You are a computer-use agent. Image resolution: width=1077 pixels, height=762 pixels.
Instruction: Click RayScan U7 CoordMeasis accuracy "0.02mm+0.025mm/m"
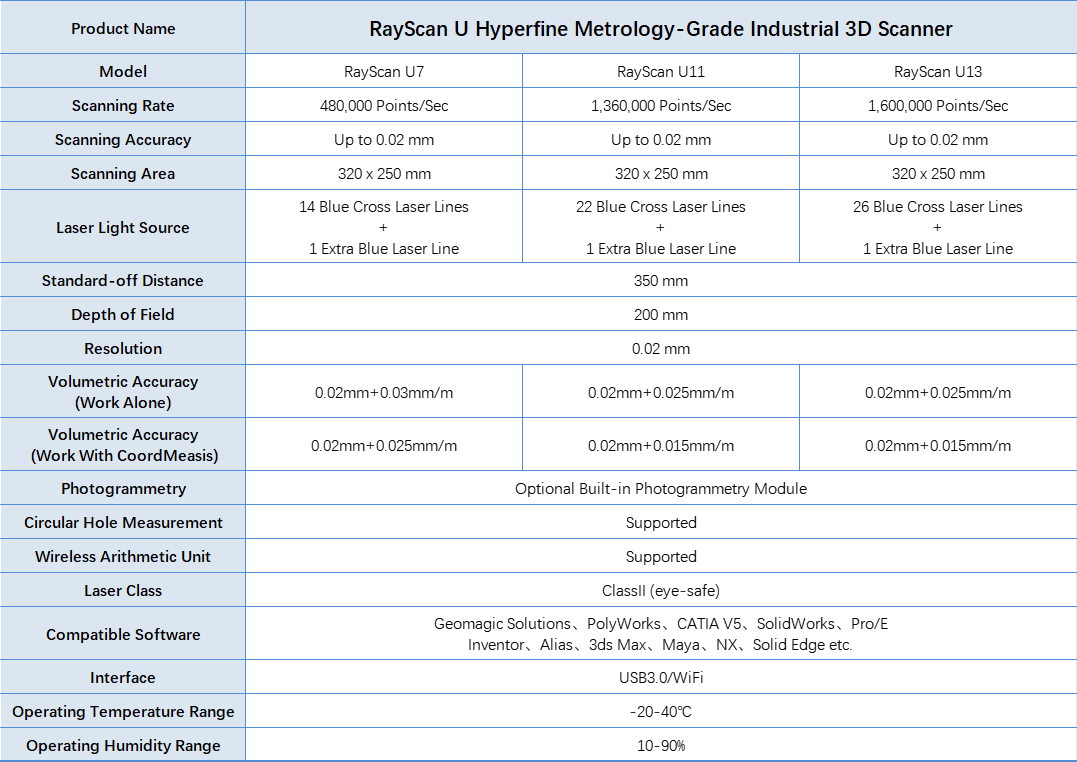point(384,445)
